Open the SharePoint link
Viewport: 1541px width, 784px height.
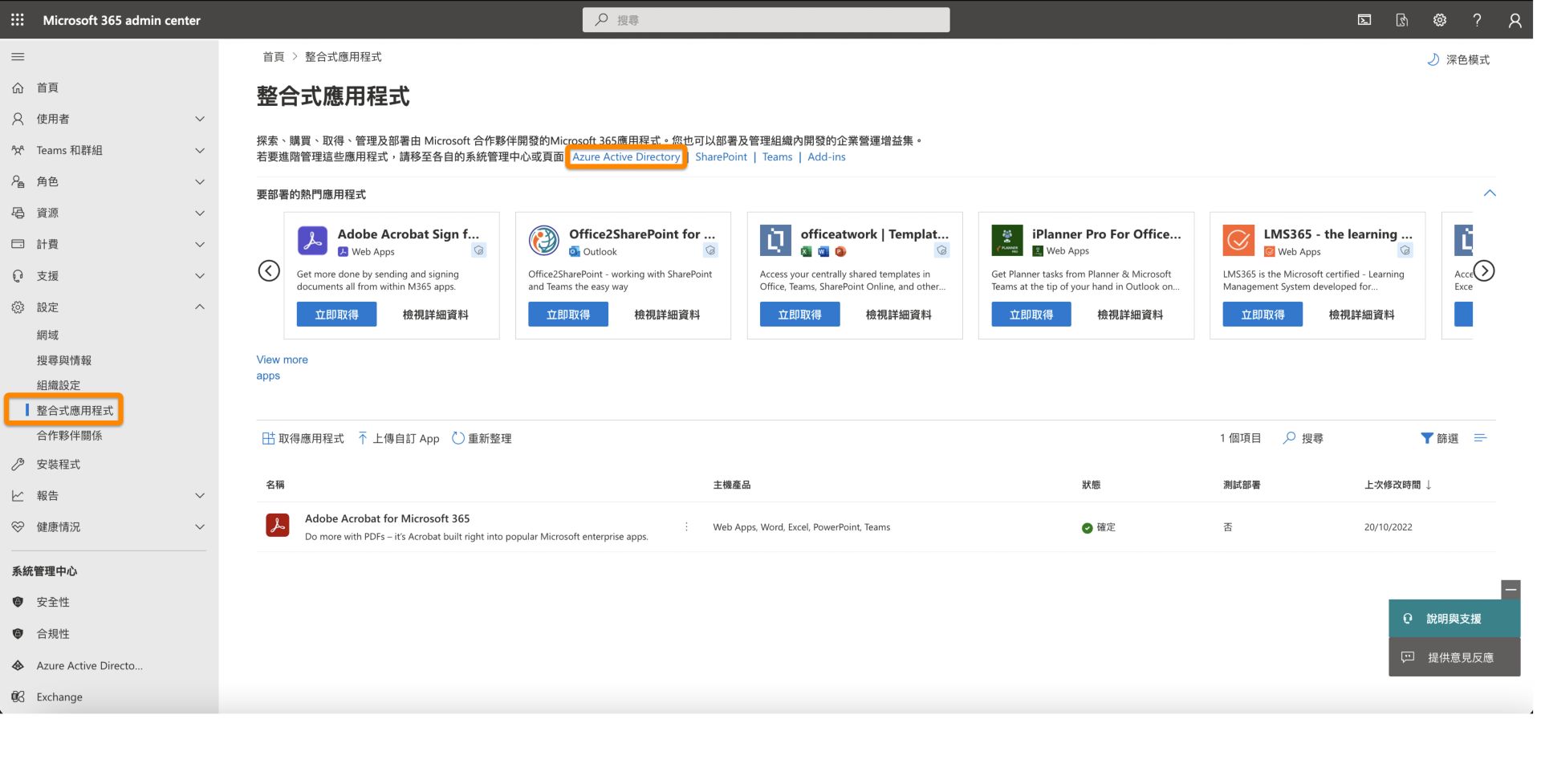click(x=721, y=156)
